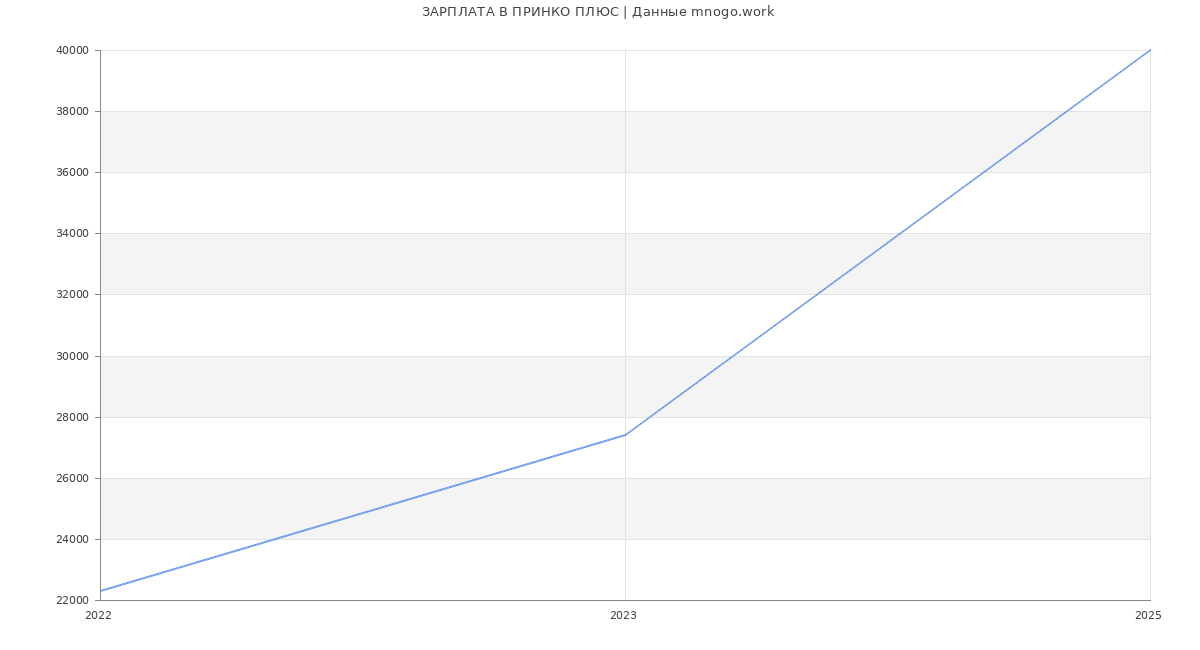Select the 2023 x-axis label
This screenshot has width=1200, height=650.
[x=623, y=616]
